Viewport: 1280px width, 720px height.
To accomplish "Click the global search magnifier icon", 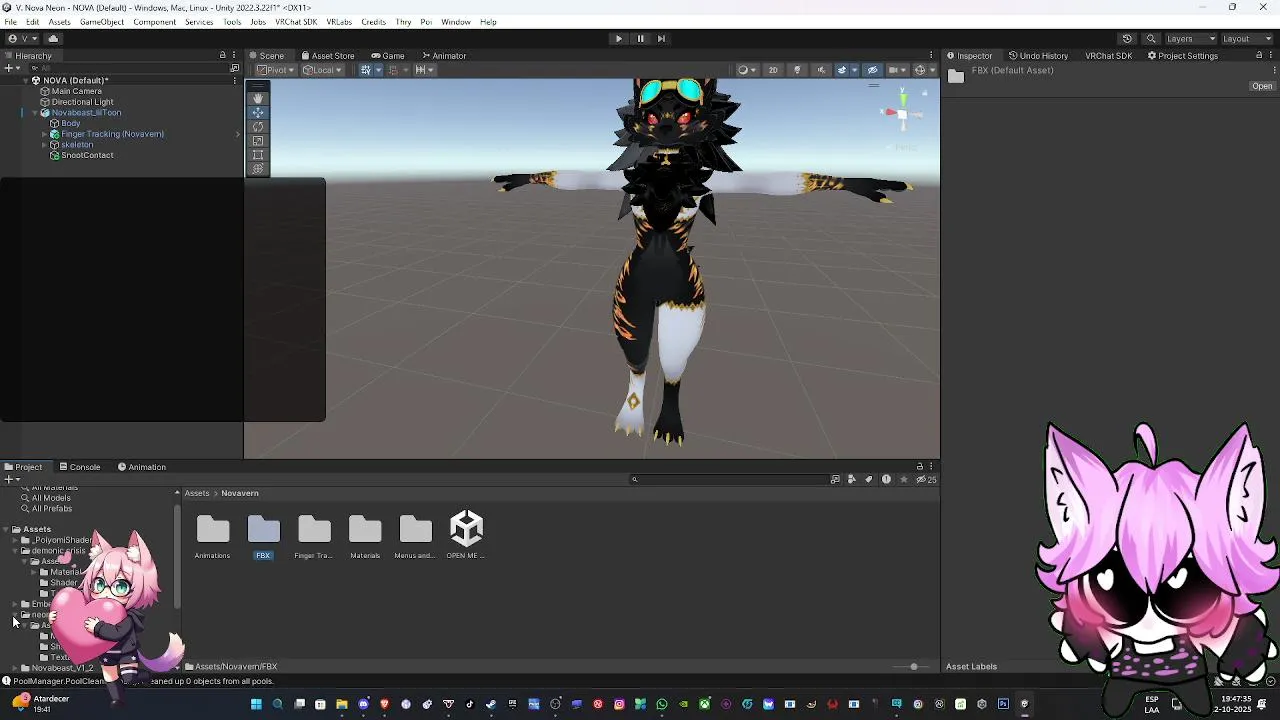I will click(x=1151, y=39).
